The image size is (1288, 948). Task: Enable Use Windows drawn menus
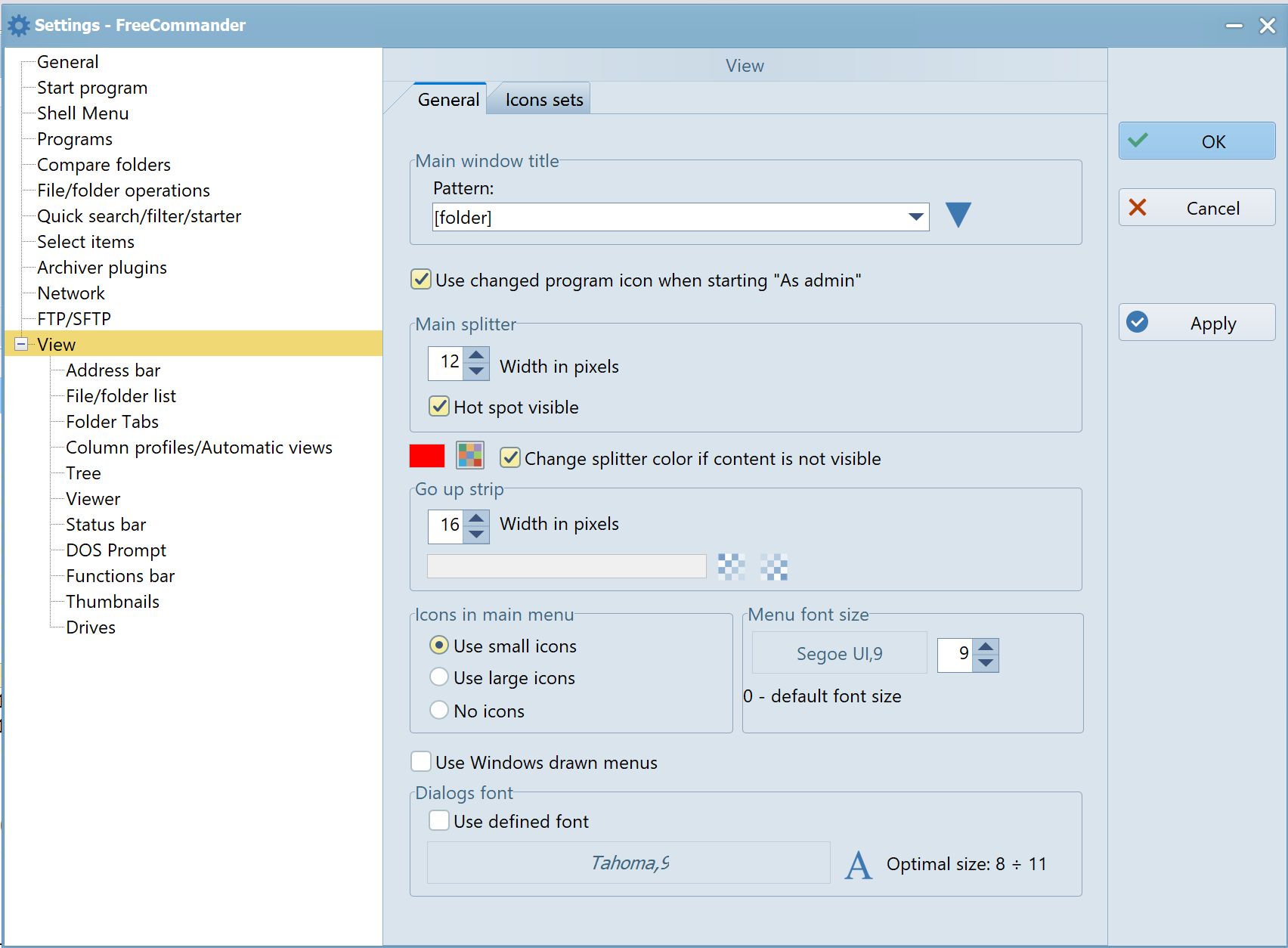[x=421, y=761]
